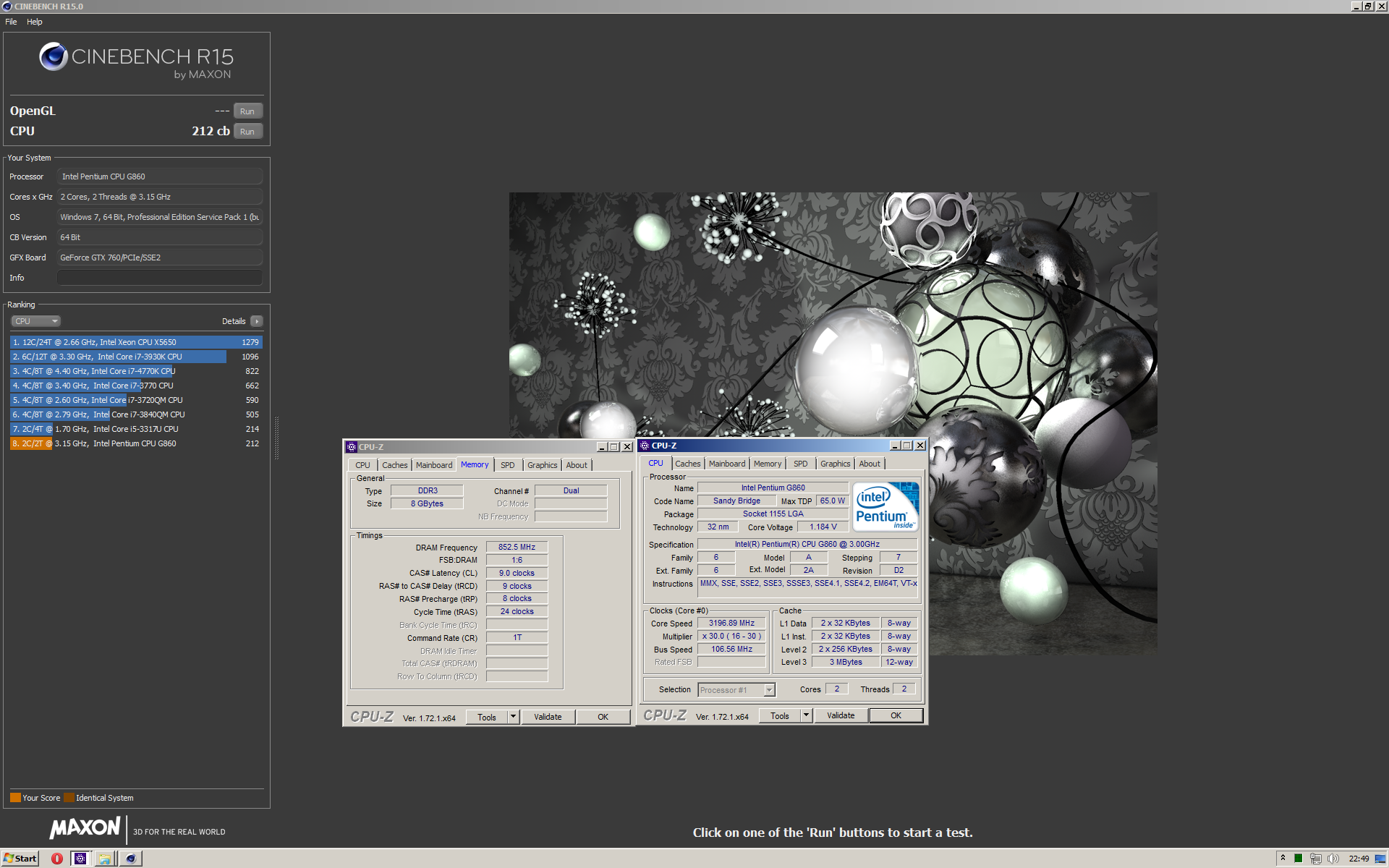The image size is (1389, 868).
Task: Open the Opera browser from the taskbar
Action: pyautogui.click(x=57, y=859)
